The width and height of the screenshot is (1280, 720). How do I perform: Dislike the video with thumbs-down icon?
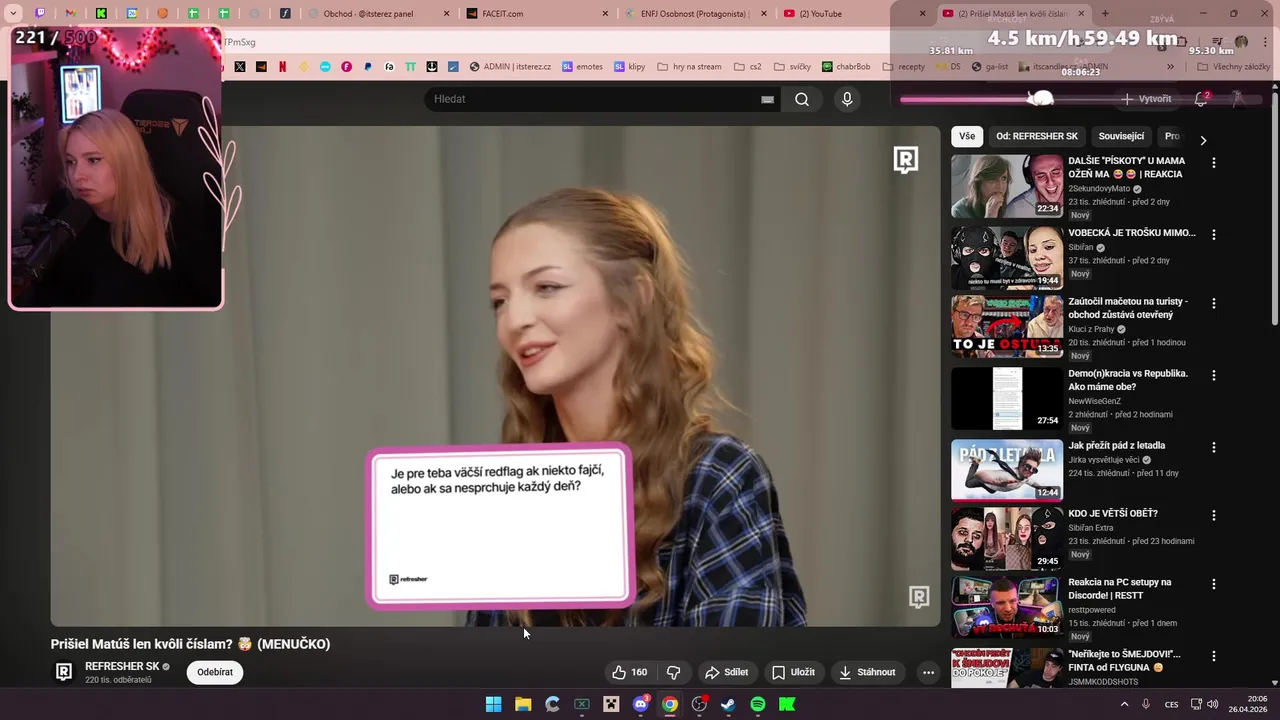673,672
